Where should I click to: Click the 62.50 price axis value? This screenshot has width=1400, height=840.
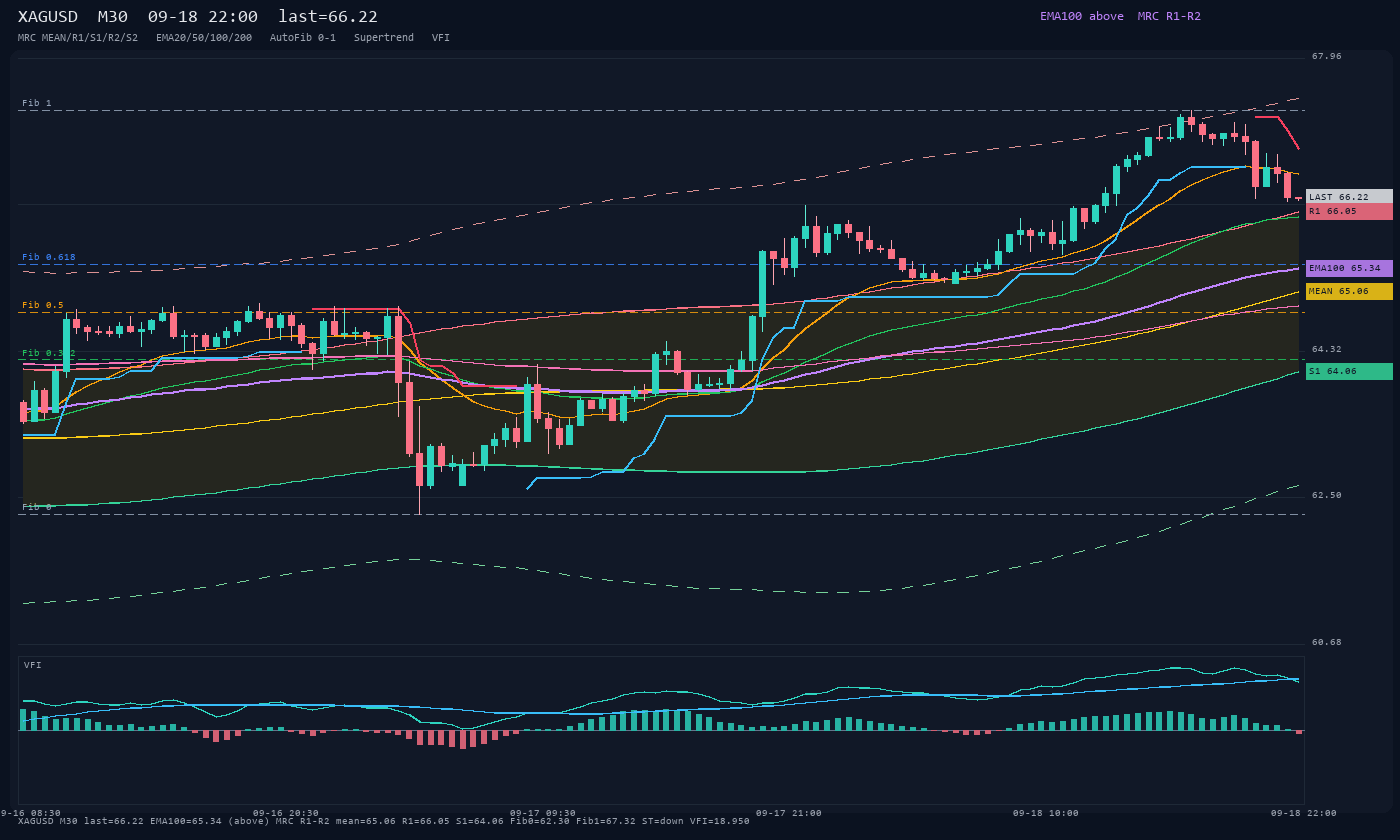pyautogui.click(x=1327, y=495)
